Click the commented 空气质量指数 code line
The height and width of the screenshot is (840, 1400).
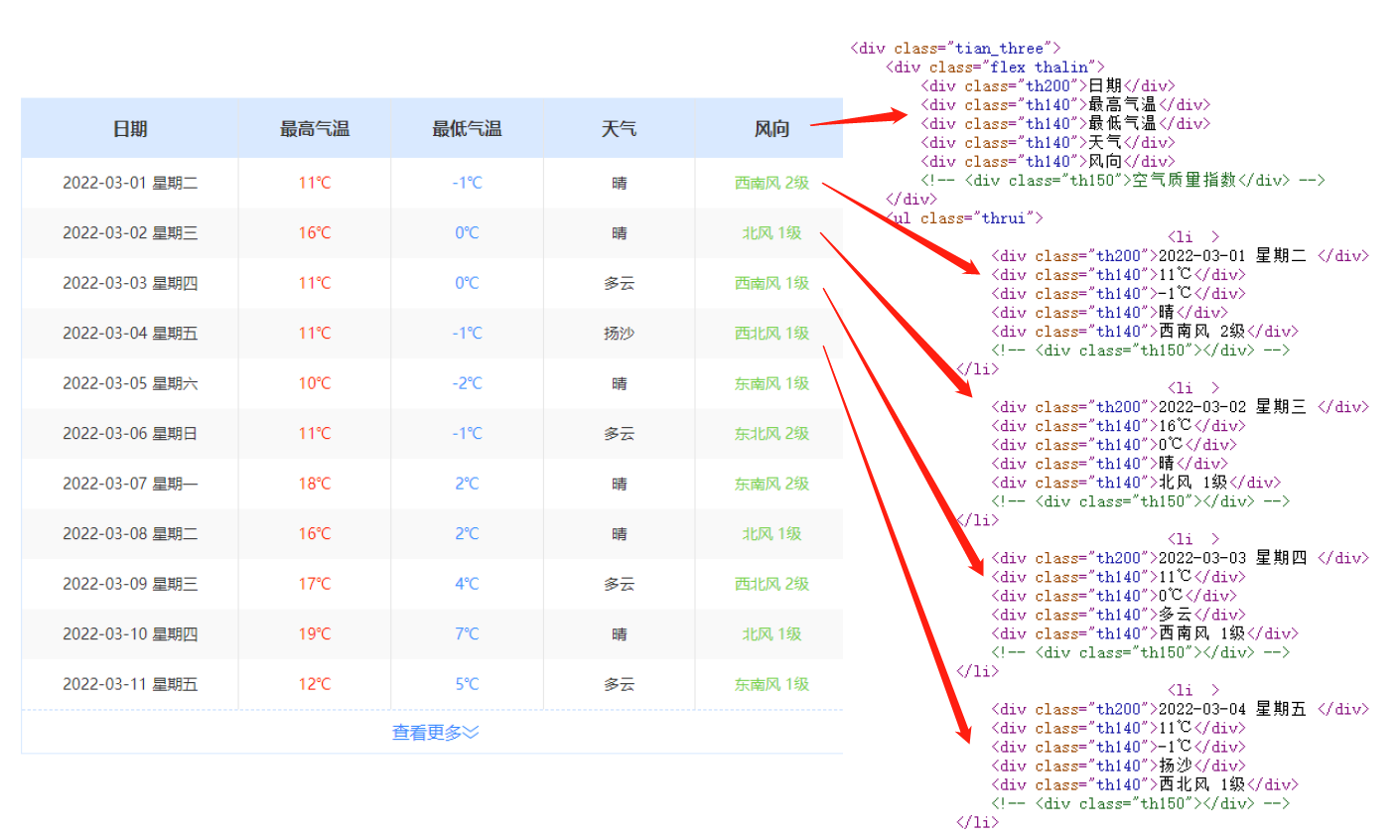click(x=1122, y=181)
